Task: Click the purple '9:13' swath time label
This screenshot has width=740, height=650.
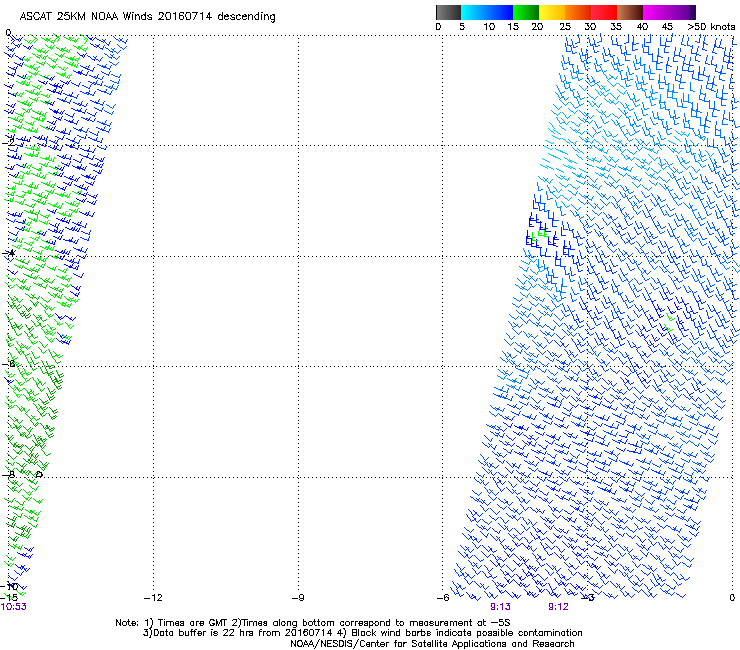Action: (500, 607)
